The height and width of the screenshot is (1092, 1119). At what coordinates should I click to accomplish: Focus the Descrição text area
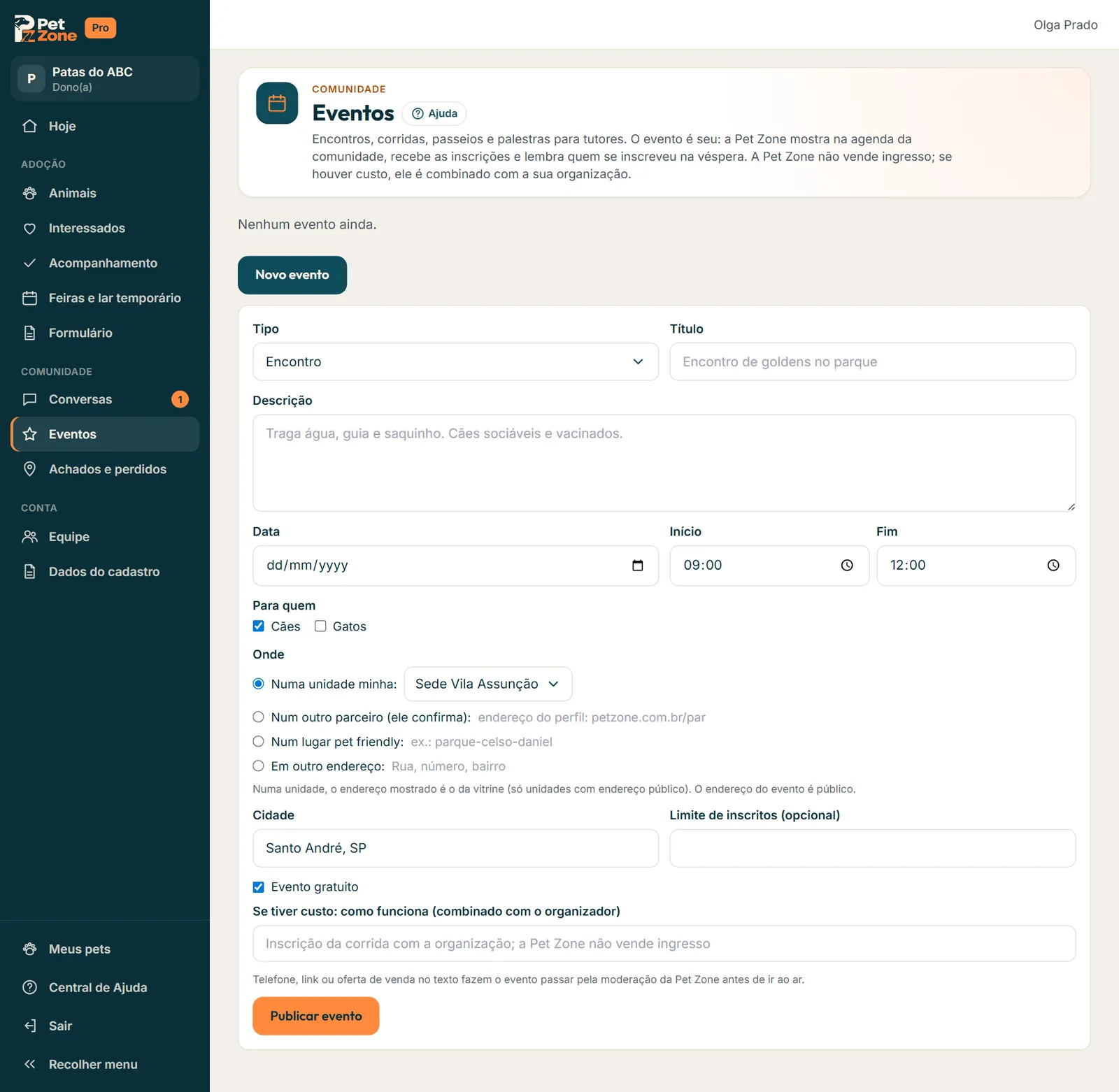(664, 463)
